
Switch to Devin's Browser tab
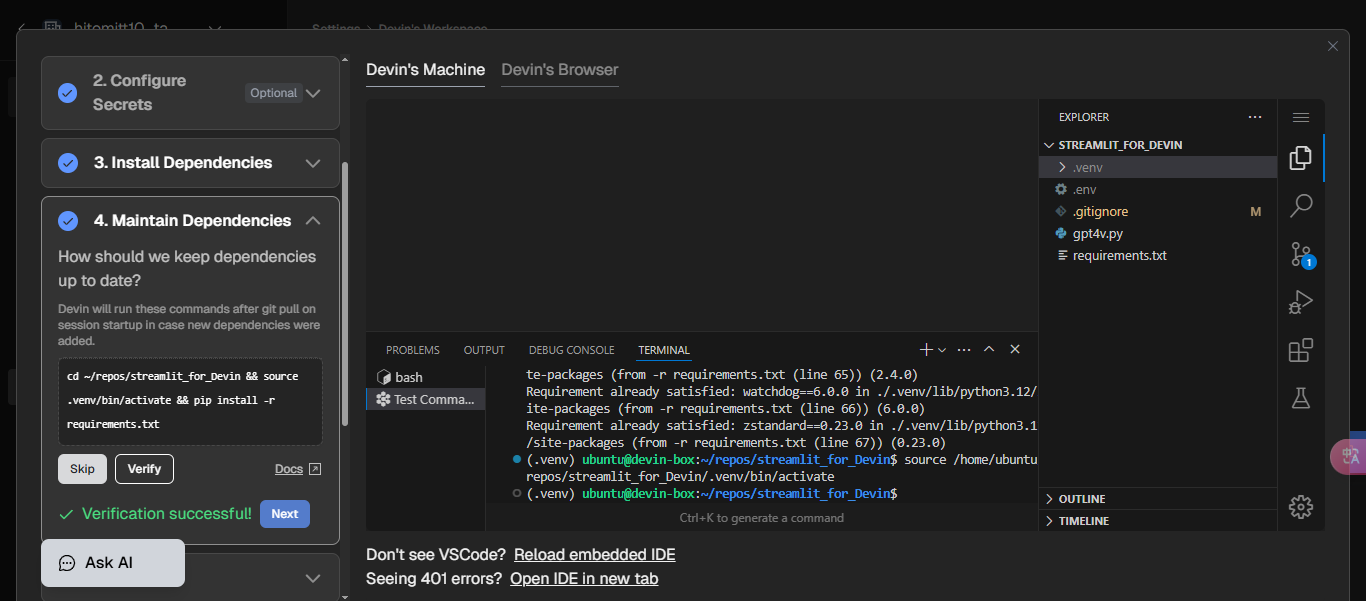click(559, 70)
